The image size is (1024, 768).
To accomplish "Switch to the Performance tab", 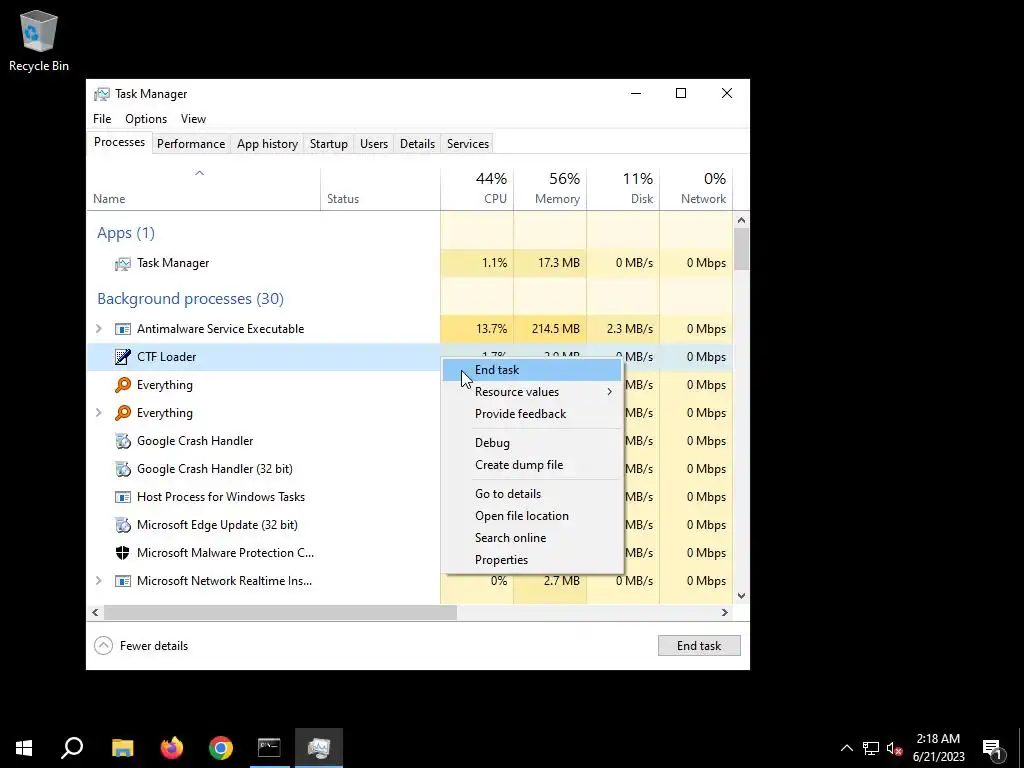I will pyautogui.click(x=191, y=144).
